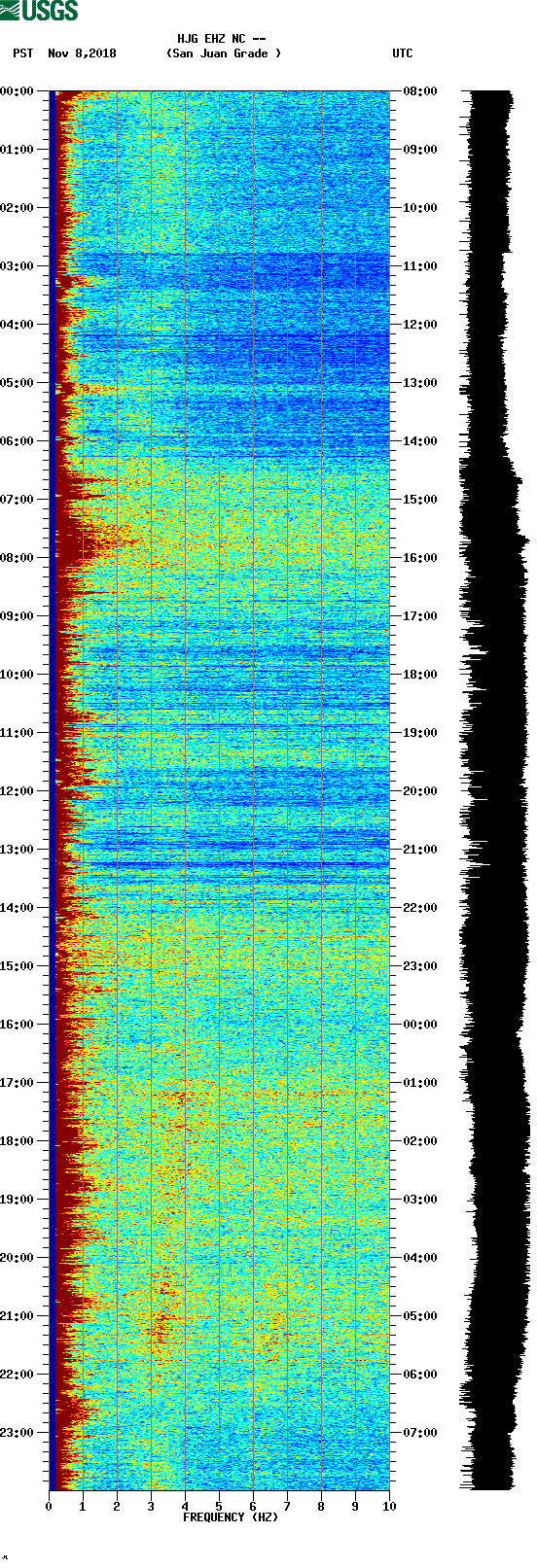Click the black seismogram waveform trace
Viewport: 537px width, 1568px height.
click(x=492, y=790)
